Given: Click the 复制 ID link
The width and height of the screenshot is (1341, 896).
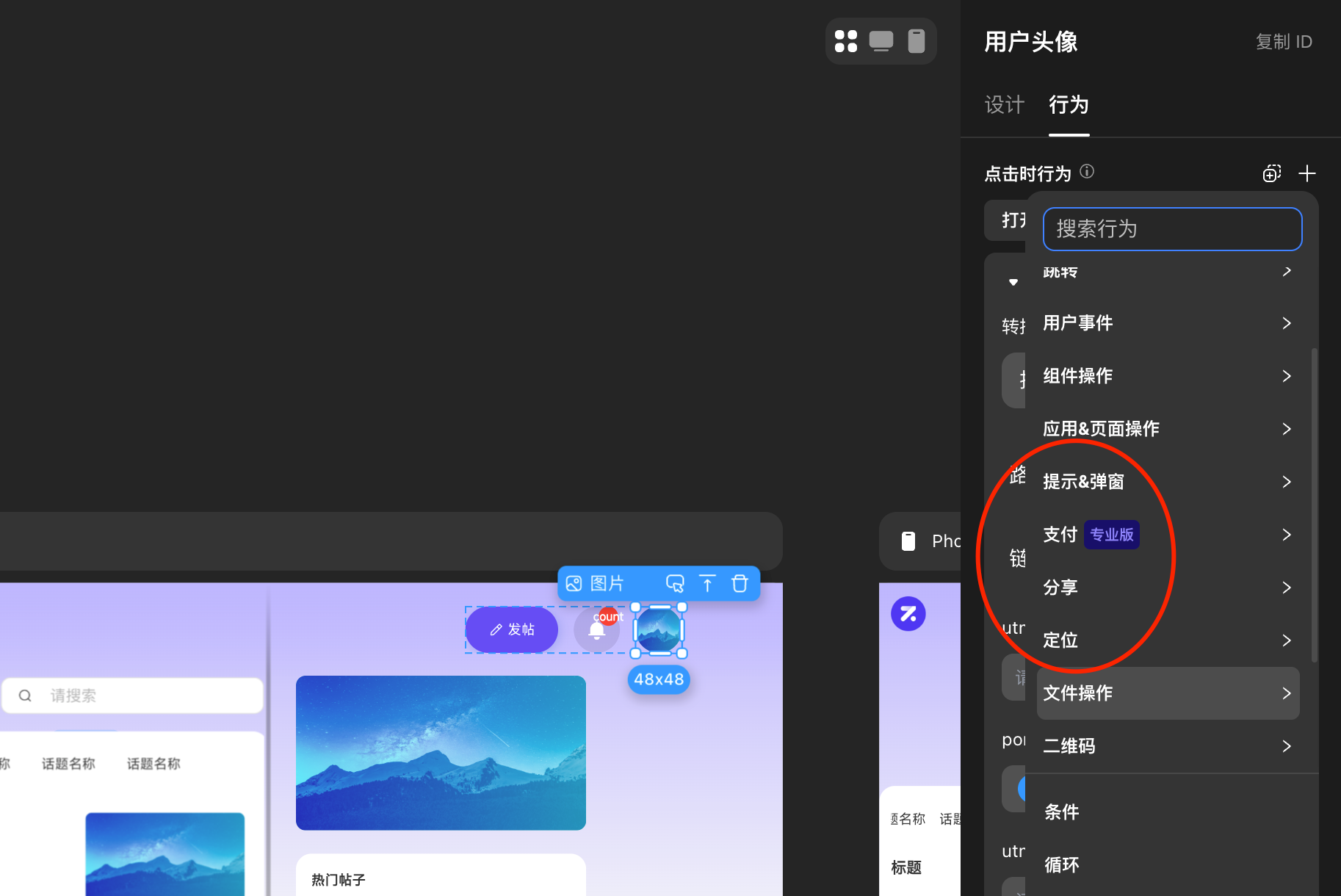Looking at the screenshot, I should (x=1284, y=42).
